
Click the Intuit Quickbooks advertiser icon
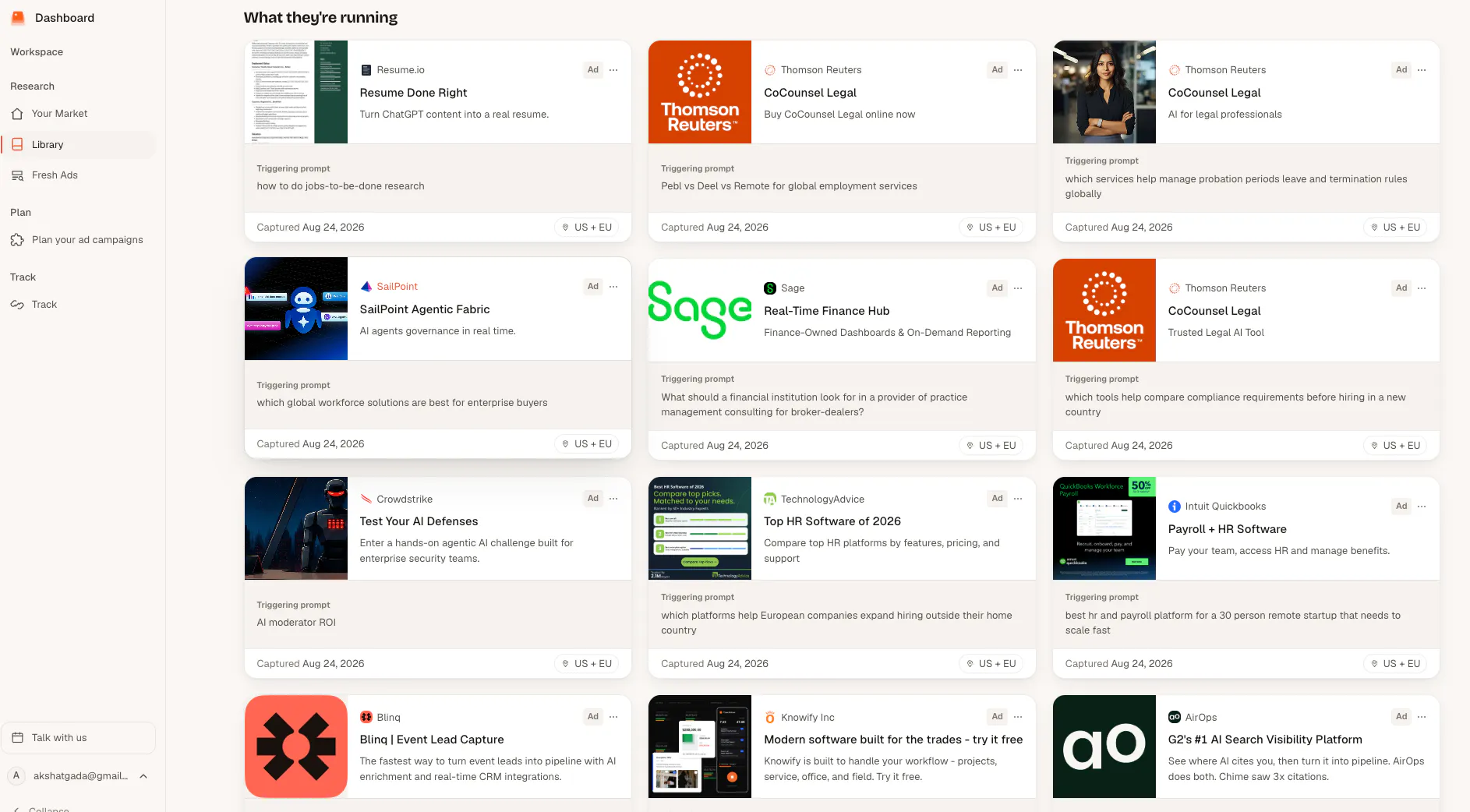(1175, 507)
